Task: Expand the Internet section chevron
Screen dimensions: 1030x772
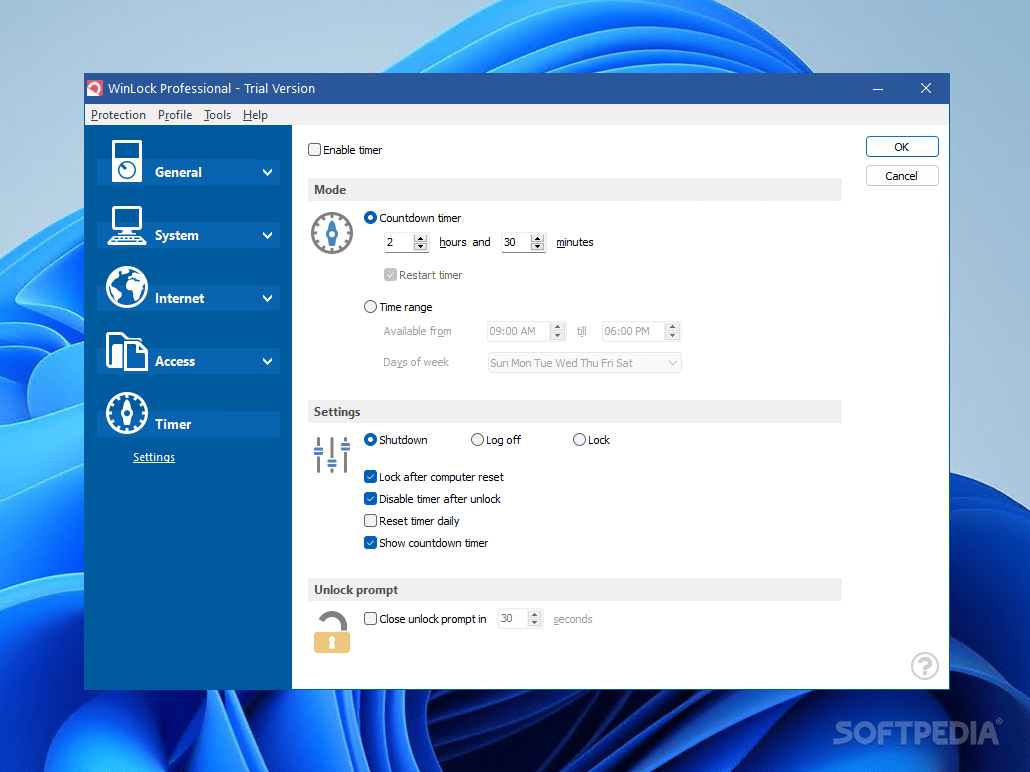Action: pos(267,298)
